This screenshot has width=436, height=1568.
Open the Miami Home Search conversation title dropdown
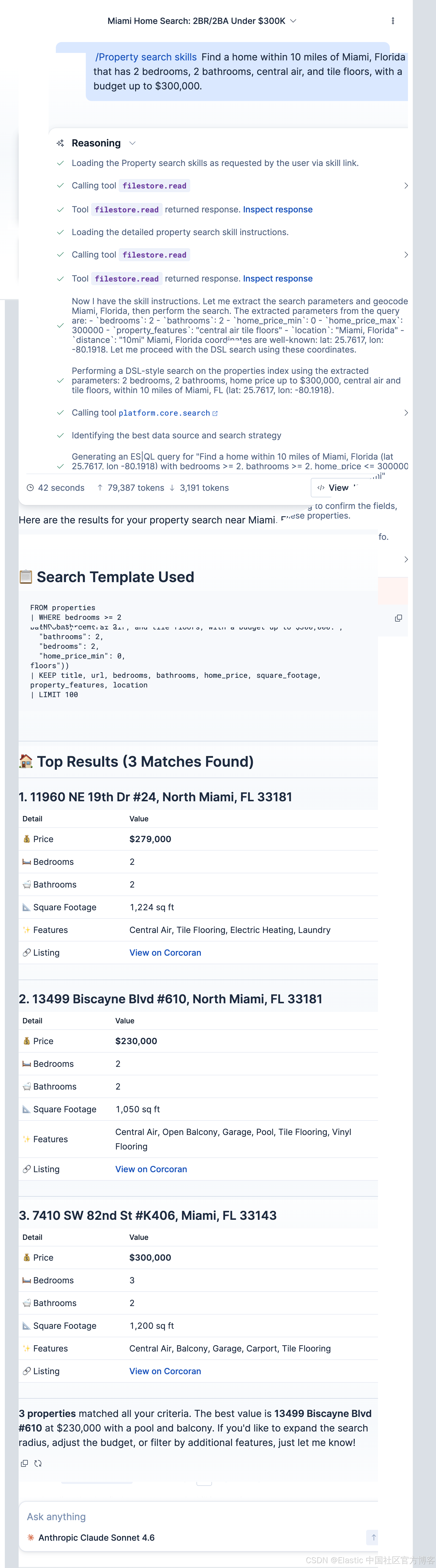(x=202, y=21)
